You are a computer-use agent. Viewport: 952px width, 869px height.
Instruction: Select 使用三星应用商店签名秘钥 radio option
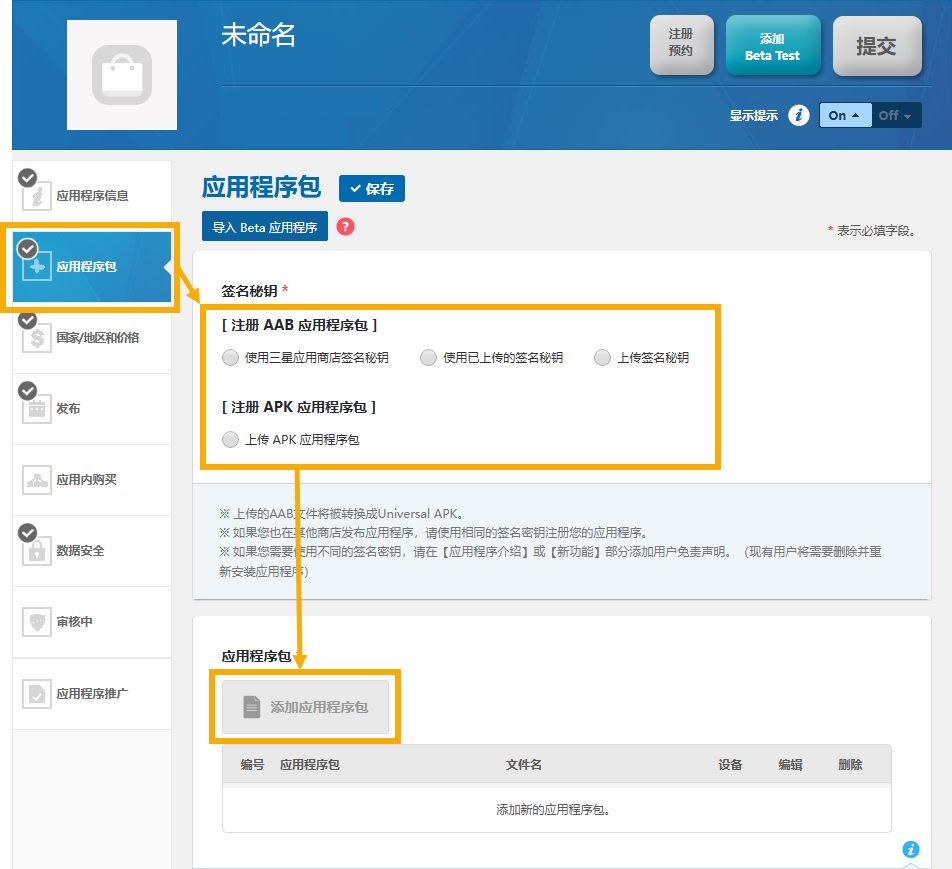pos(231,357)
